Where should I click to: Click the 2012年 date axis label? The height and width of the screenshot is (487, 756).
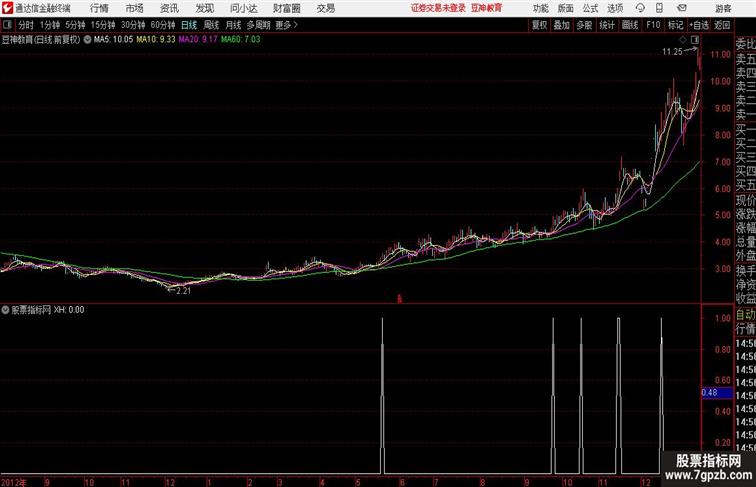pyautogui.click(x=14, y=482)
